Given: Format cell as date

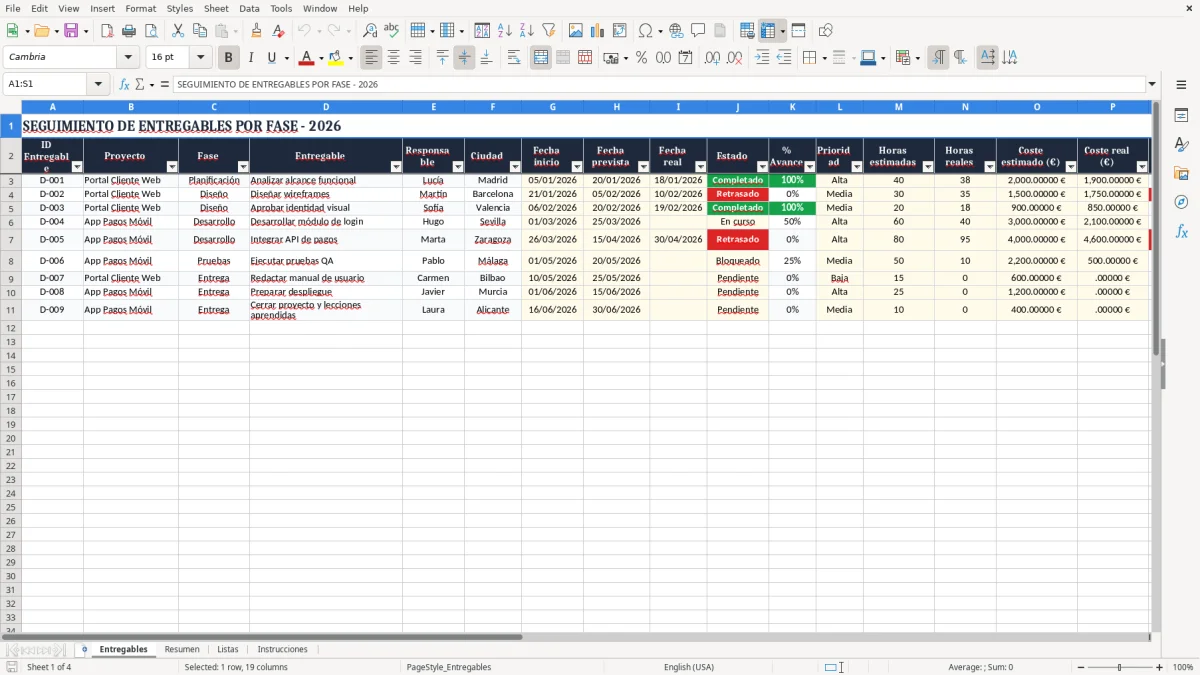Looking at the screenshot, I should click(x=685, y=58).
